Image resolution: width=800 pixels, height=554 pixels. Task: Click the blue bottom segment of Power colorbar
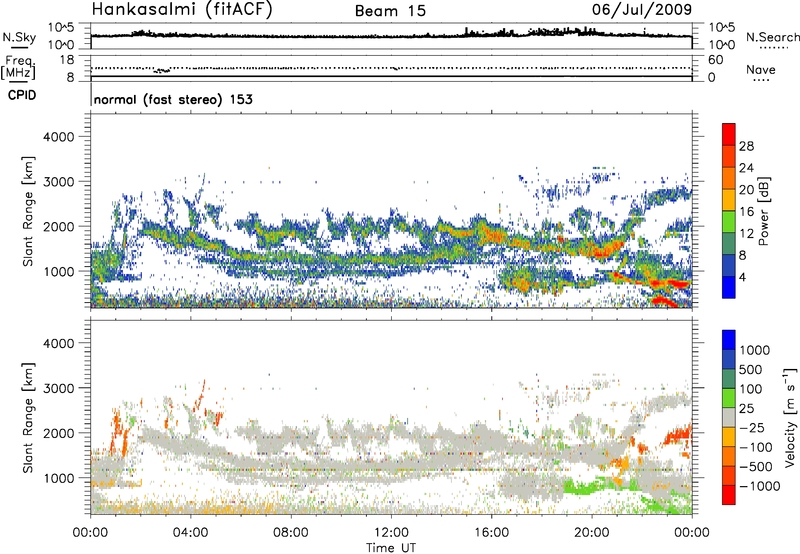(729, 287)
